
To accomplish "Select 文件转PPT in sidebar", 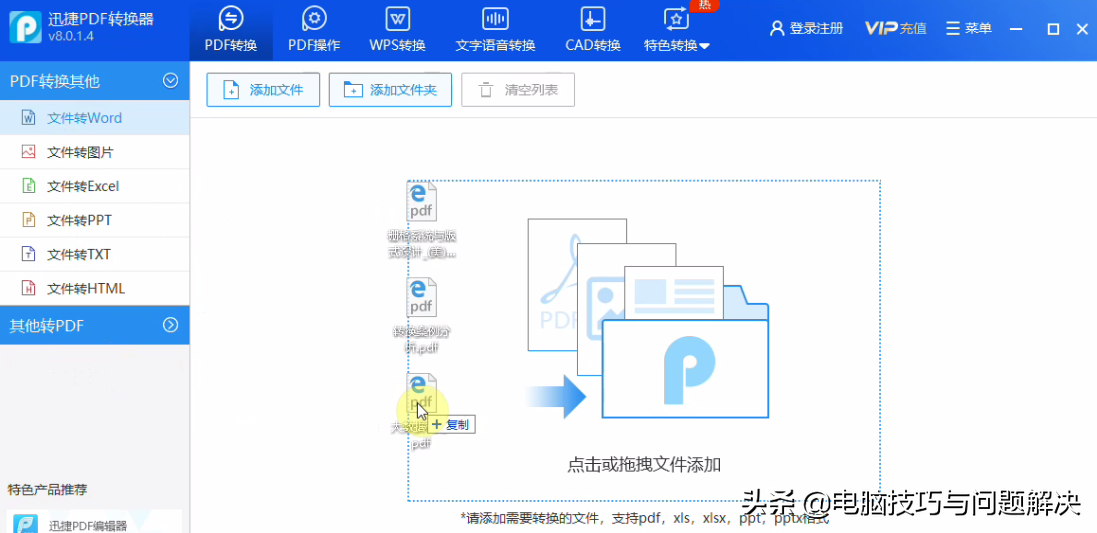I will [94, 220].
